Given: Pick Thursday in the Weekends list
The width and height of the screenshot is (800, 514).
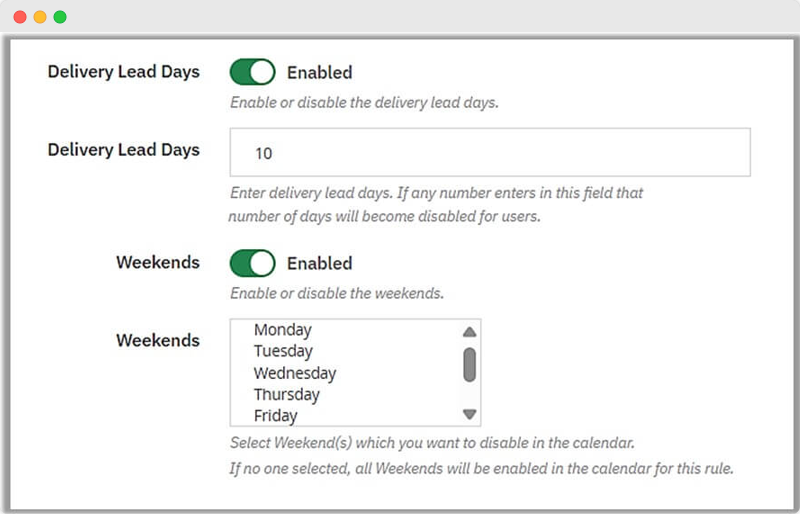Looking at the screenshot, I should click(289, 394).
